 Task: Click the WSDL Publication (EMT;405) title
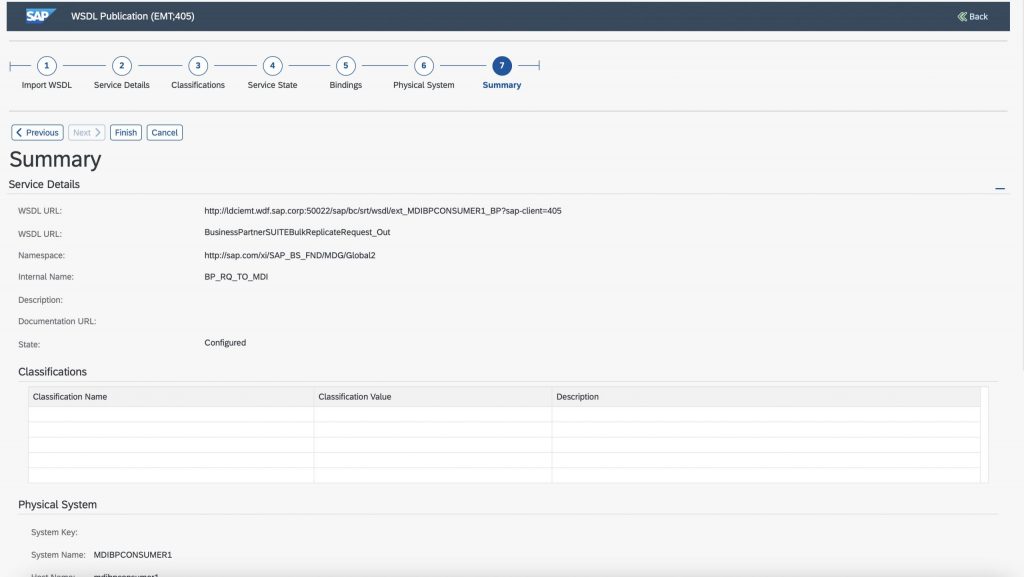pyautogui.click(x=133, y=16)
